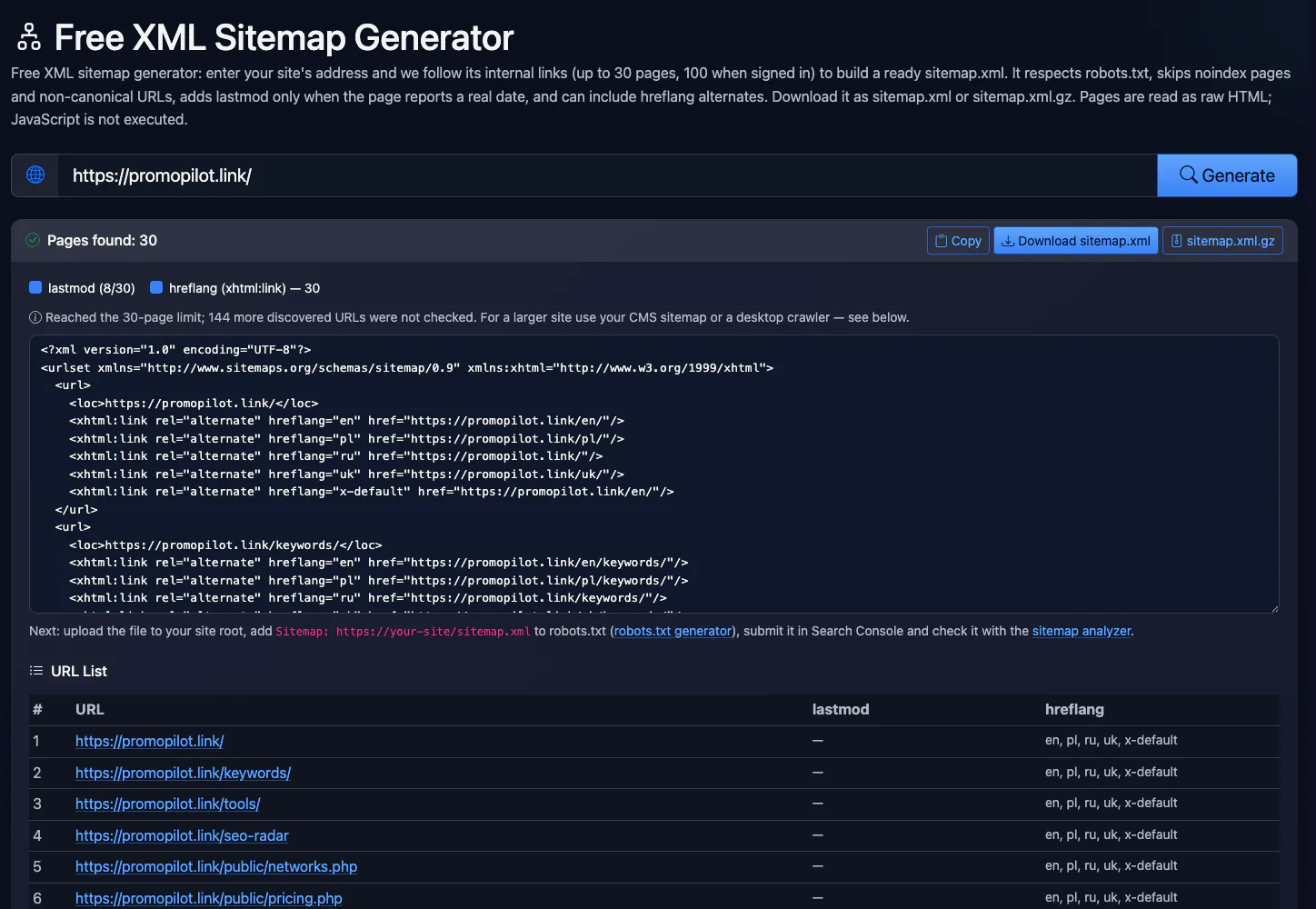Open the public/pricing.php link

click(x=209, y=898)
